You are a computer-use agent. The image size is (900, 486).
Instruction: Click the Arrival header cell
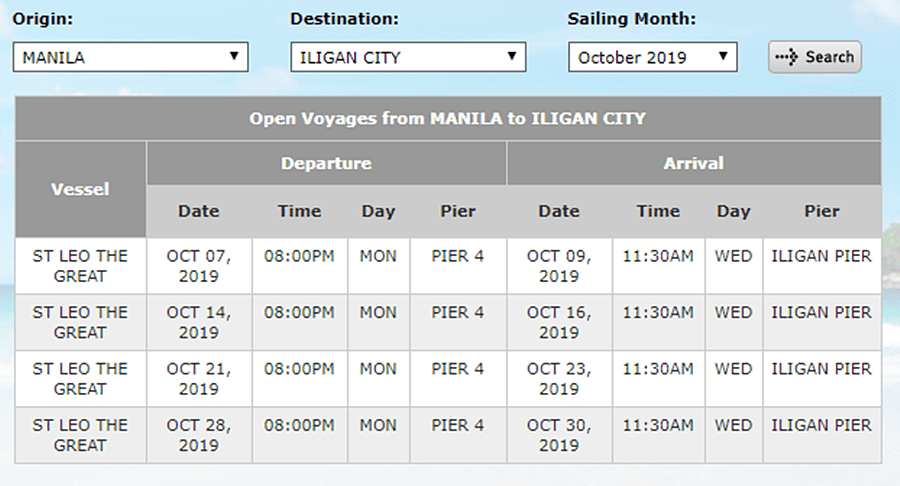click(x=693, y=163)
